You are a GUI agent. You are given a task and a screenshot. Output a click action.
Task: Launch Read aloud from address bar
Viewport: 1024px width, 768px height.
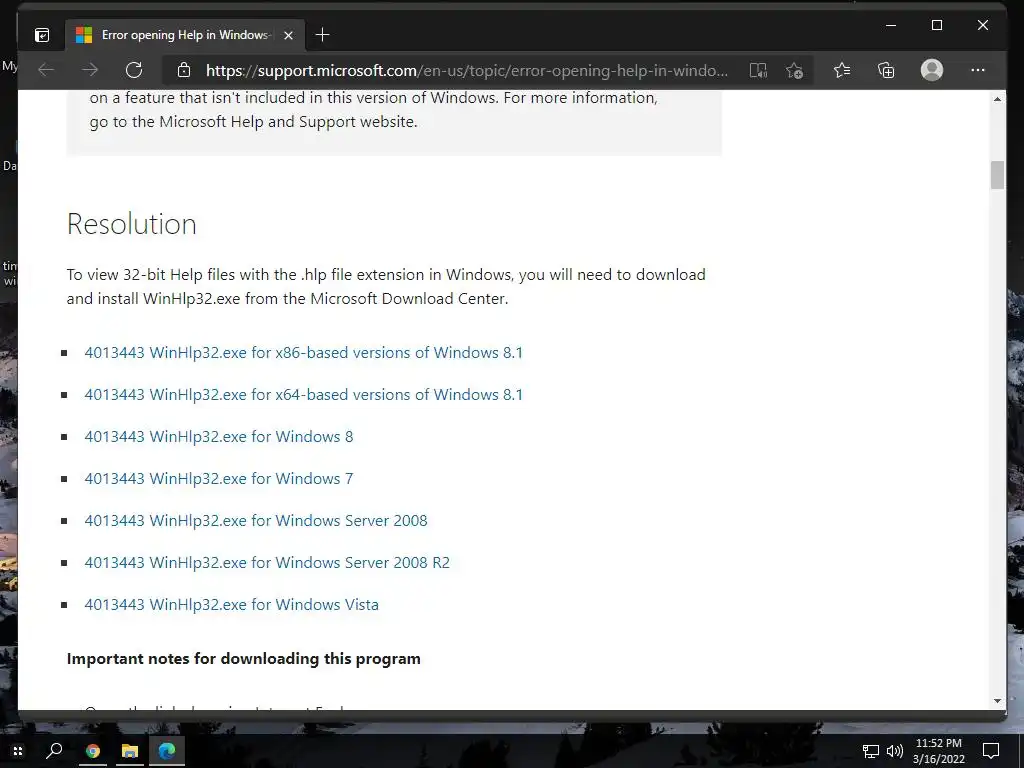[758, 71]
